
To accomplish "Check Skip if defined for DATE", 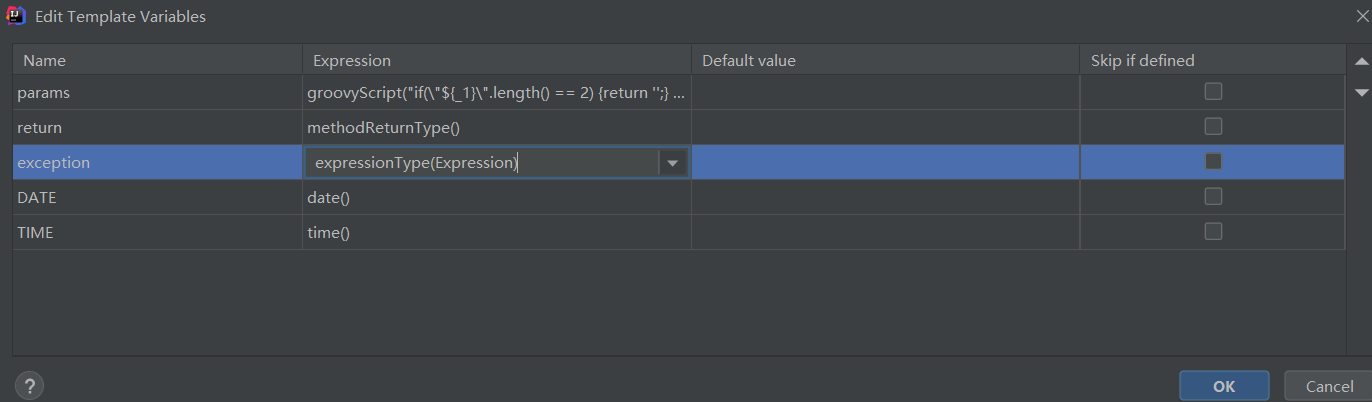I will [x=1212, y=197].
